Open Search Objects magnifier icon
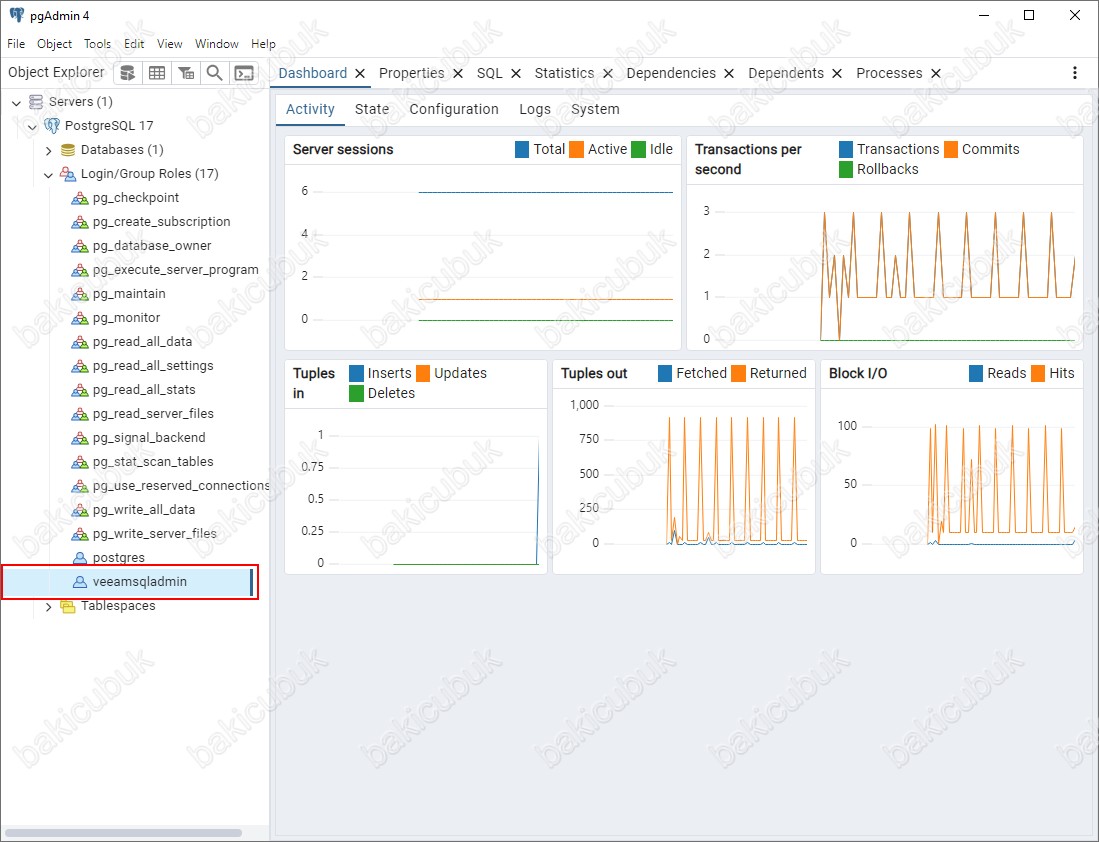Image resolution: width=1099 pixels, height=842 pixels. pos(214,73)
